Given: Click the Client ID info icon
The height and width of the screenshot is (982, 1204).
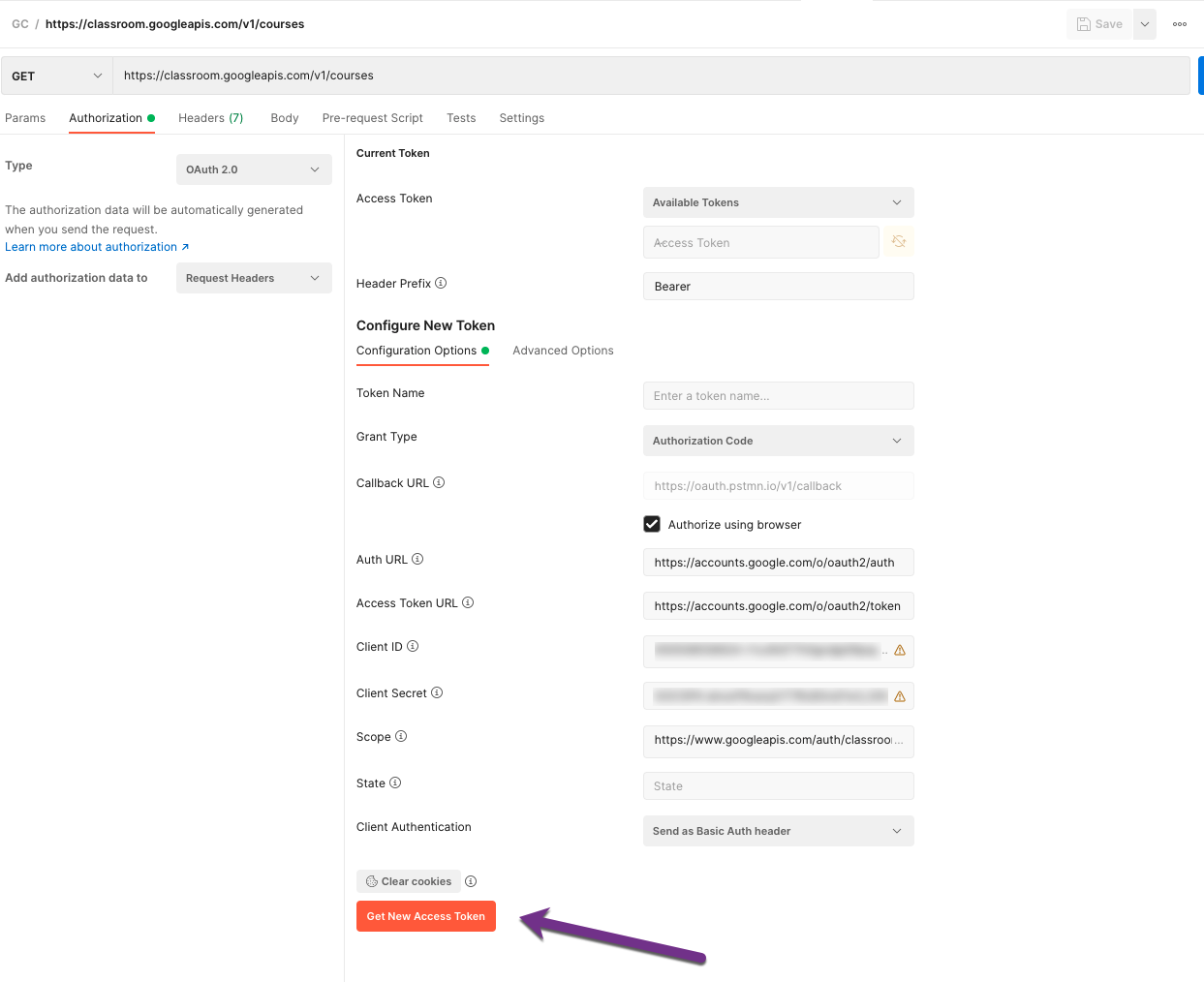Looking at the screenshot, I should 413,646.
